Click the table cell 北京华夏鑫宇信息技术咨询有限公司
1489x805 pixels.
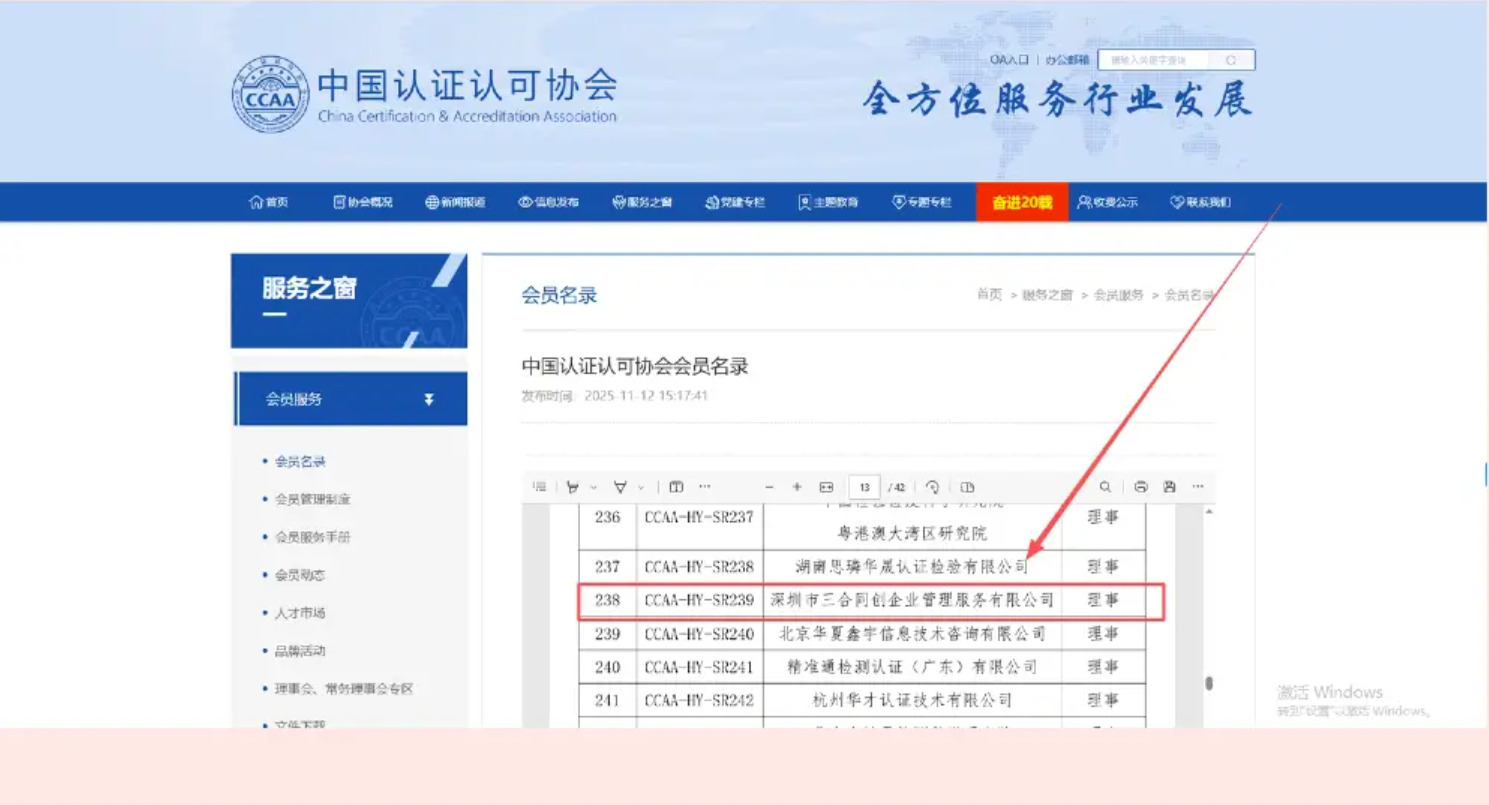912,634
